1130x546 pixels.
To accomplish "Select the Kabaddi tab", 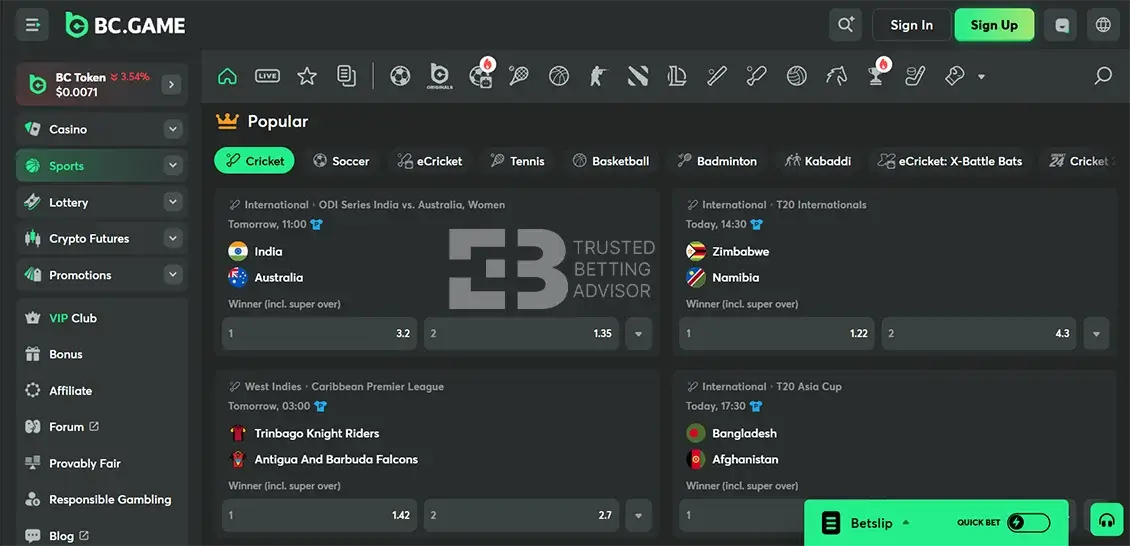I will point(818,161).
